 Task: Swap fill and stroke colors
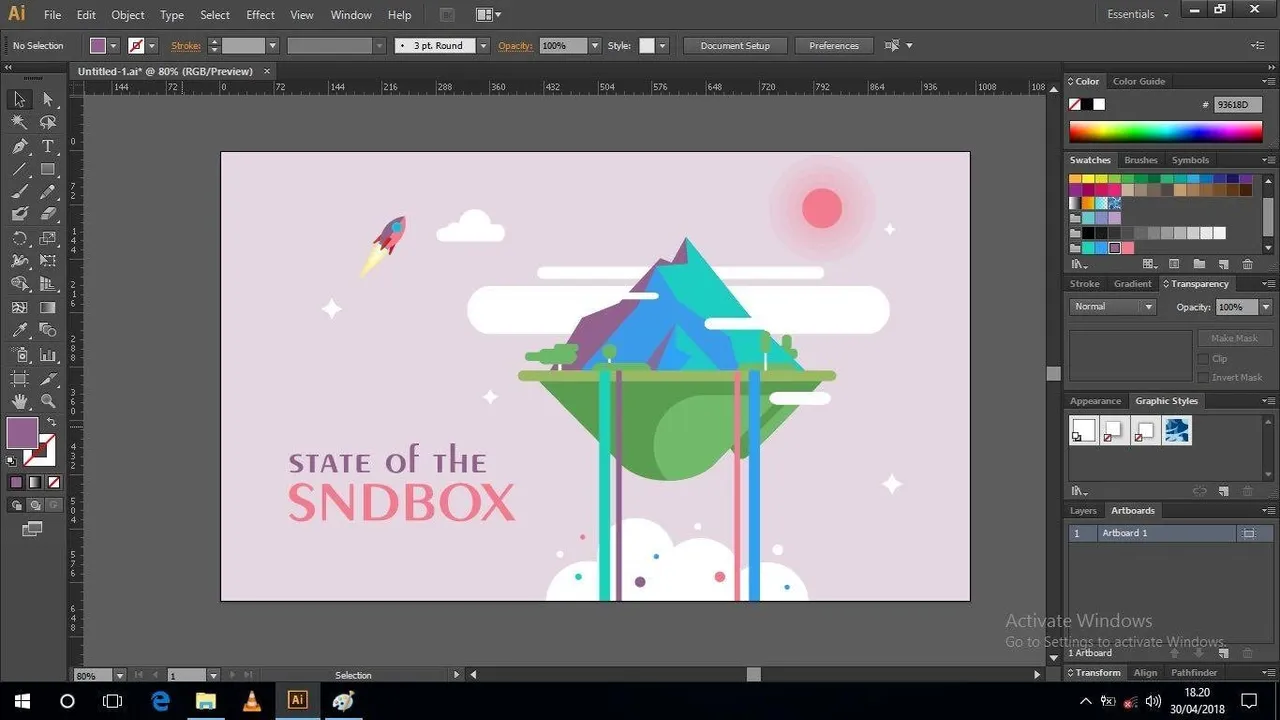pos(51,423)
